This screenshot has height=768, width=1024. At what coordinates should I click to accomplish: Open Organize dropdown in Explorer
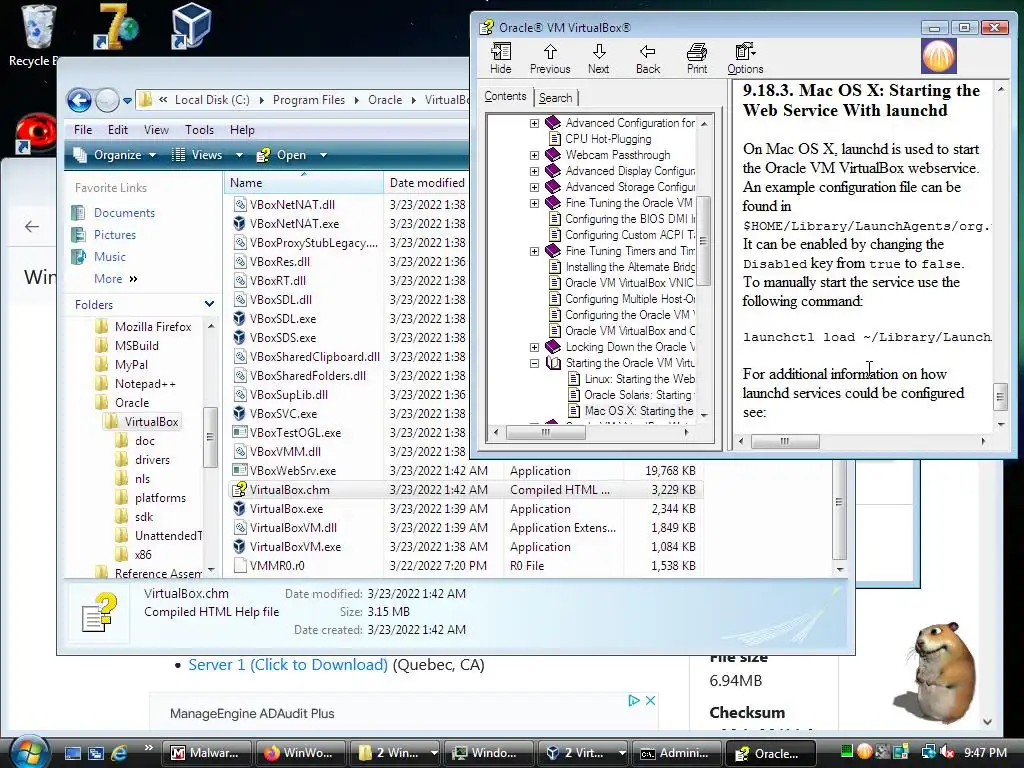tap(115, 155)
